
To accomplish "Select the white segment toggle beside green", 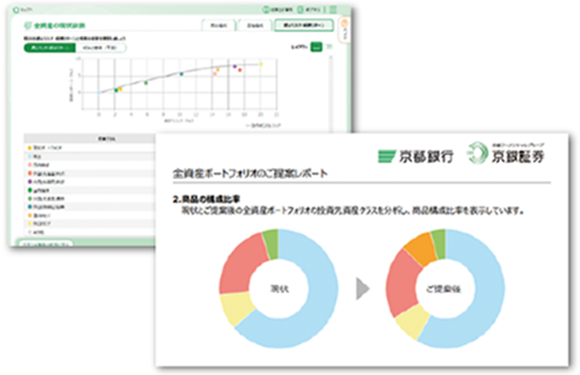I will tap(101, 48).
